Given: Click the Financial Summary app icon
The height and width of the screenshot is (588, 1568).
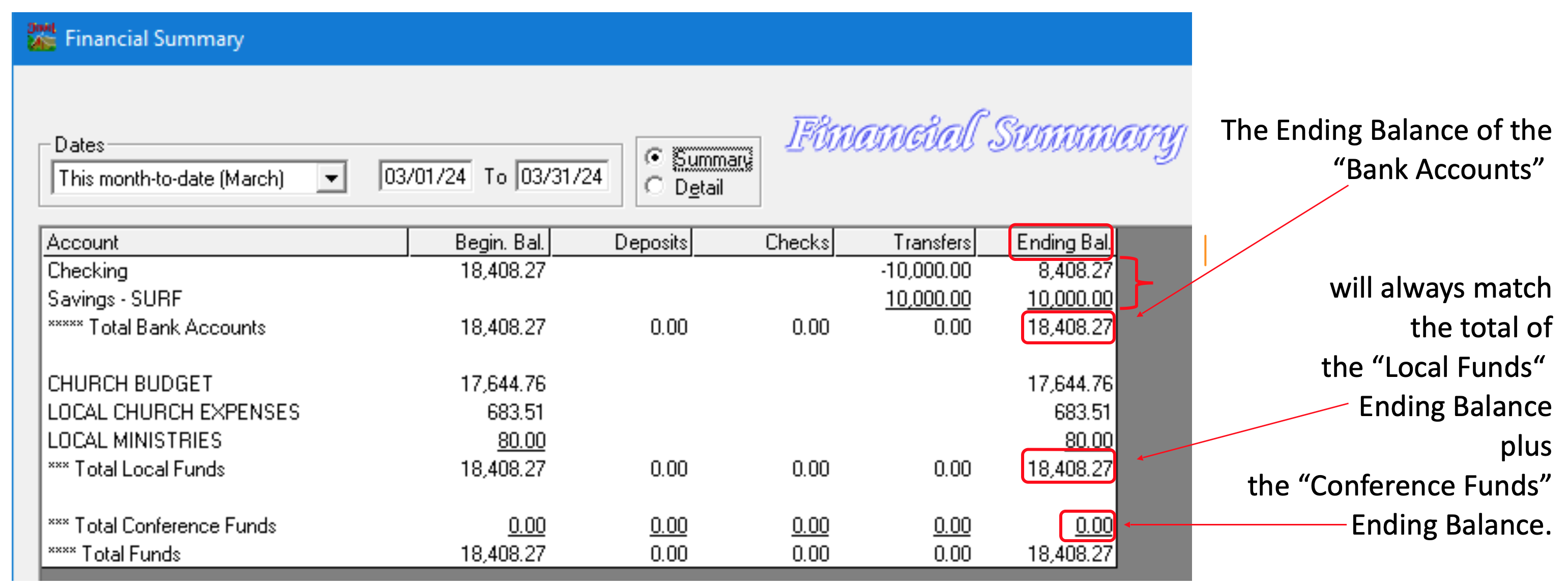Looking at the screenshot, I should click(x=41, y=37).
